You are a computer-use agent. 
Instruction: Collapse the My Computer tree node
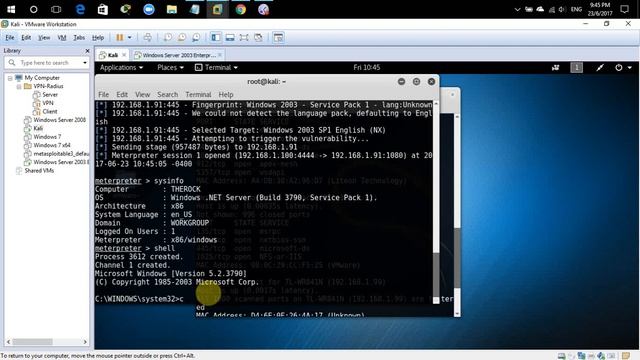tap(10, 78)
